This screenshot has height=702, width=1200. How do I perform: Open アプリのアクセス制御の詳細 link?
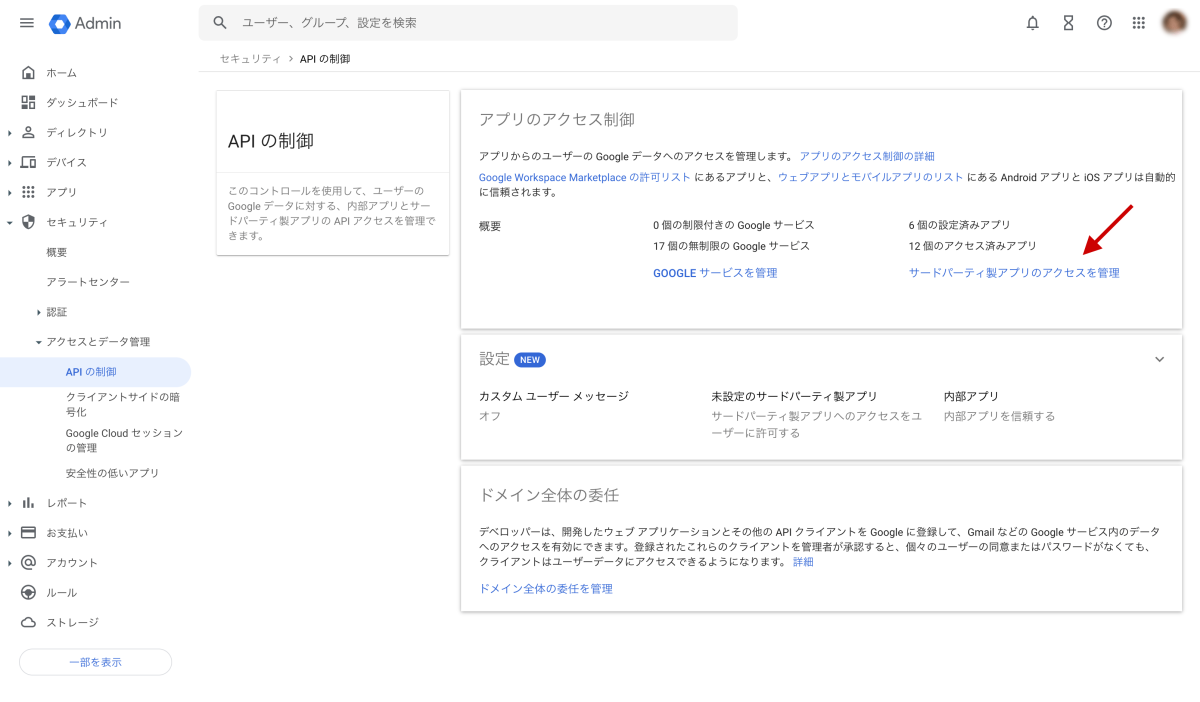pyautogui.click(x=867, y=156)
